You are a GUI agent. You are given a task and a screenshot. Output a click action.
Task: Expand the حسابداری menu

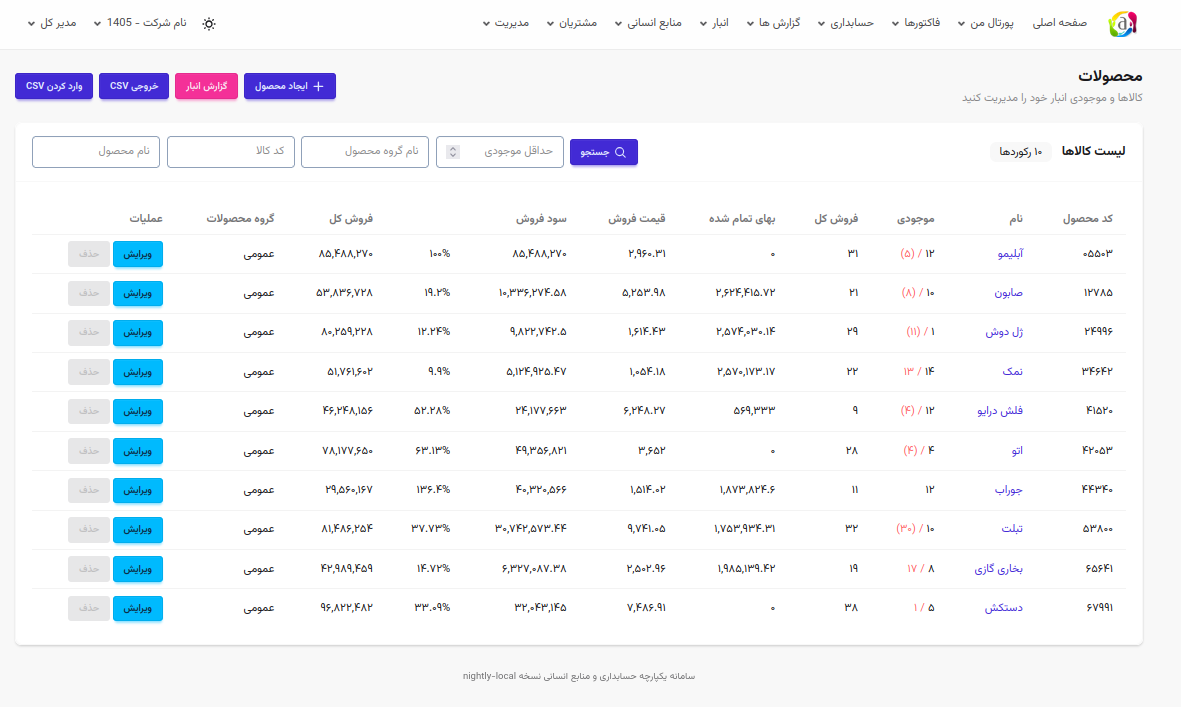point(845,23)
